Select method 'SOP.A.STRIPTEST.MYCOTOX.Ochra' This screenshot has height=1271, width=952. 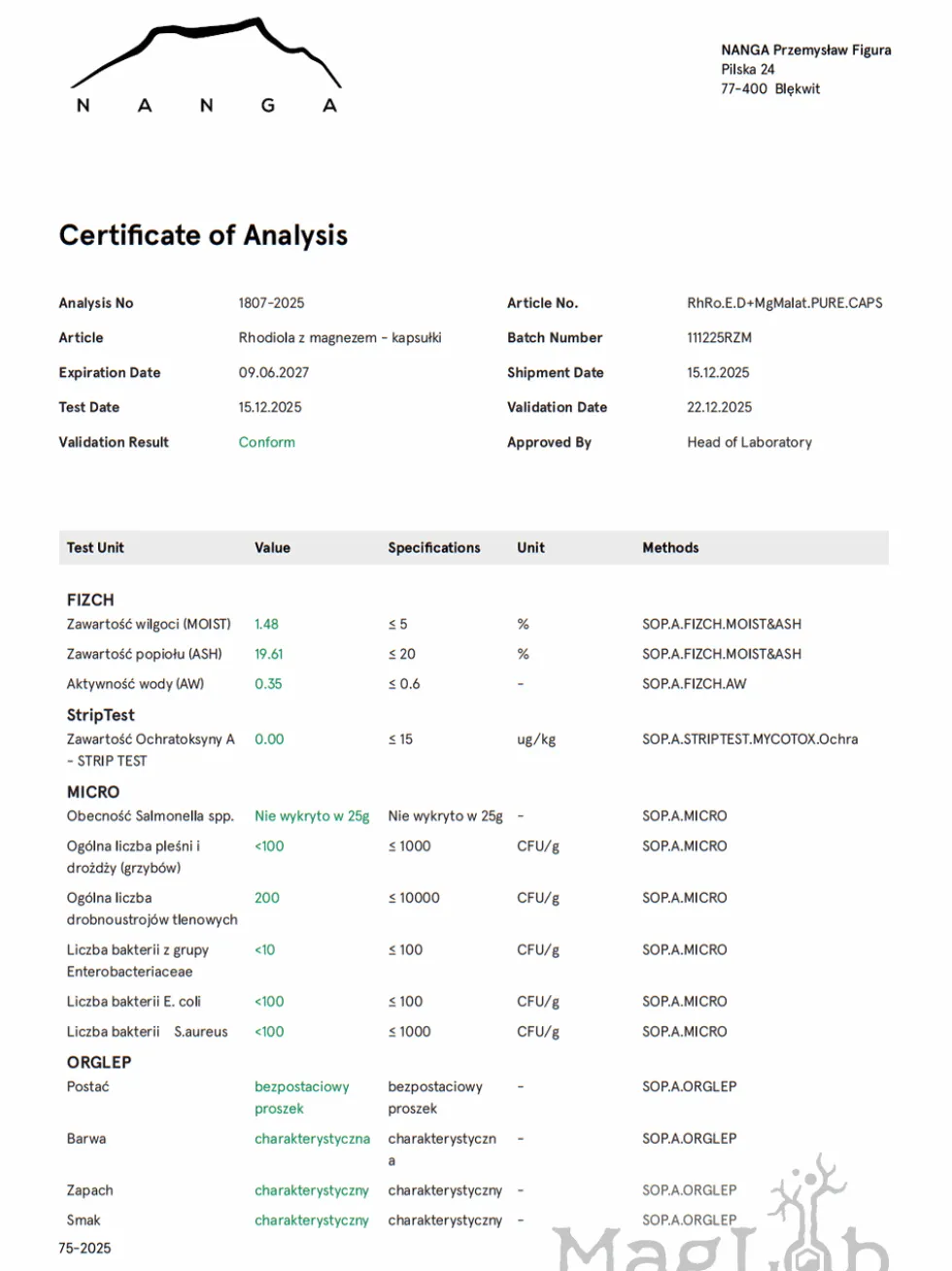[x=750, y=739]
